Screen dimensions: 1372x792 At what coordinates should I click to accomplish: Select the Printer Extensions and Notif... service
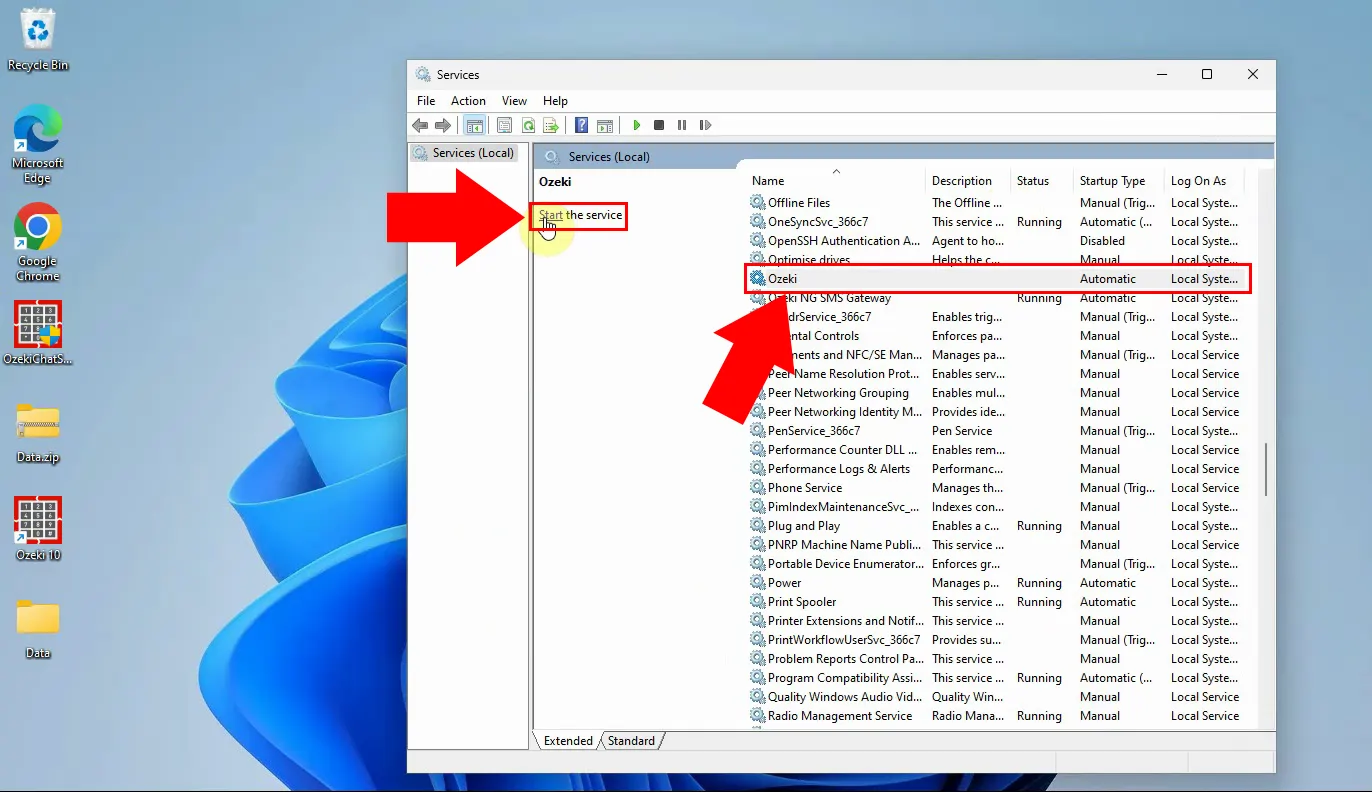846,621
